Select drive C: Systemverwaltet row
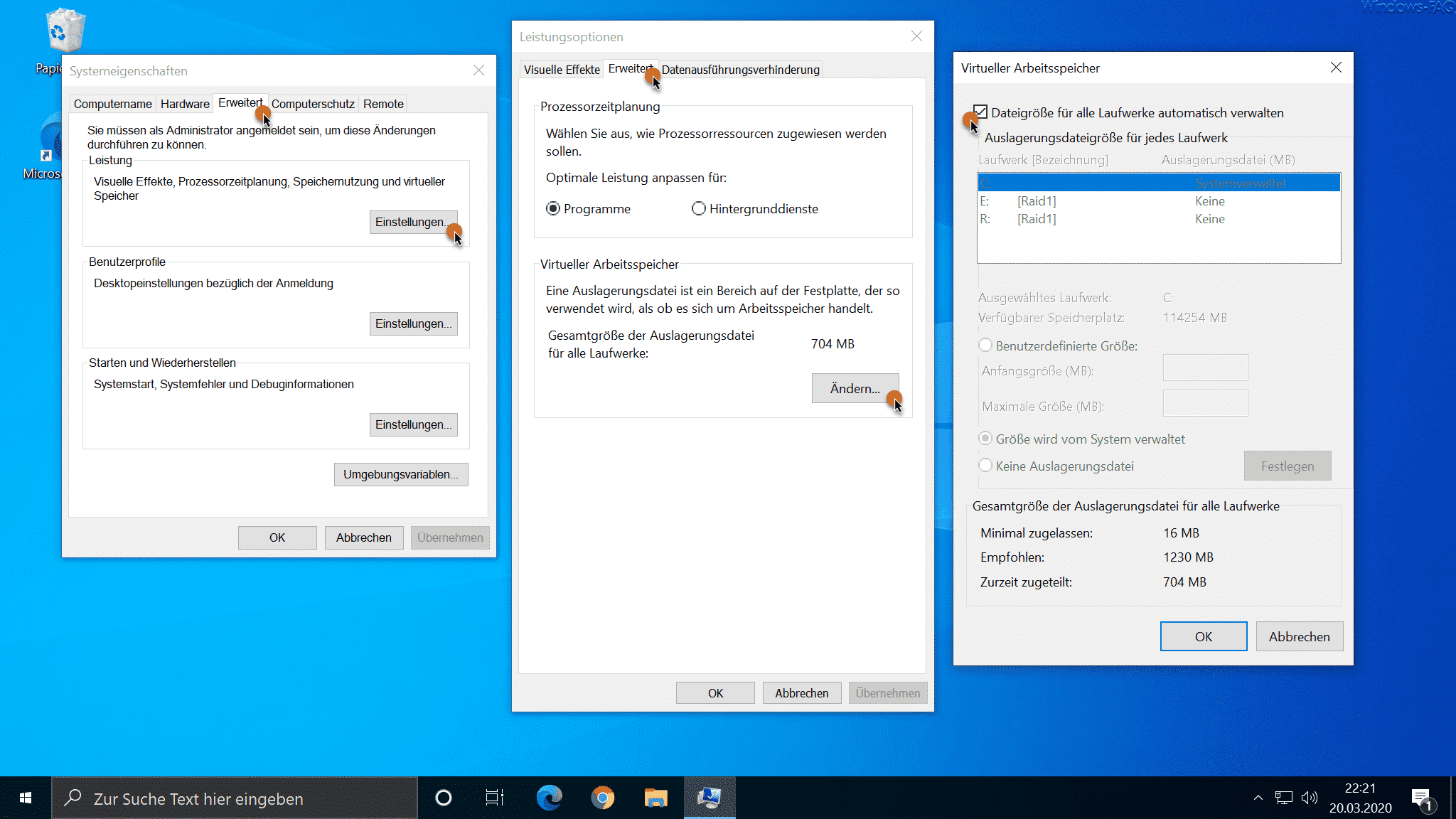 click(1159, 183)
